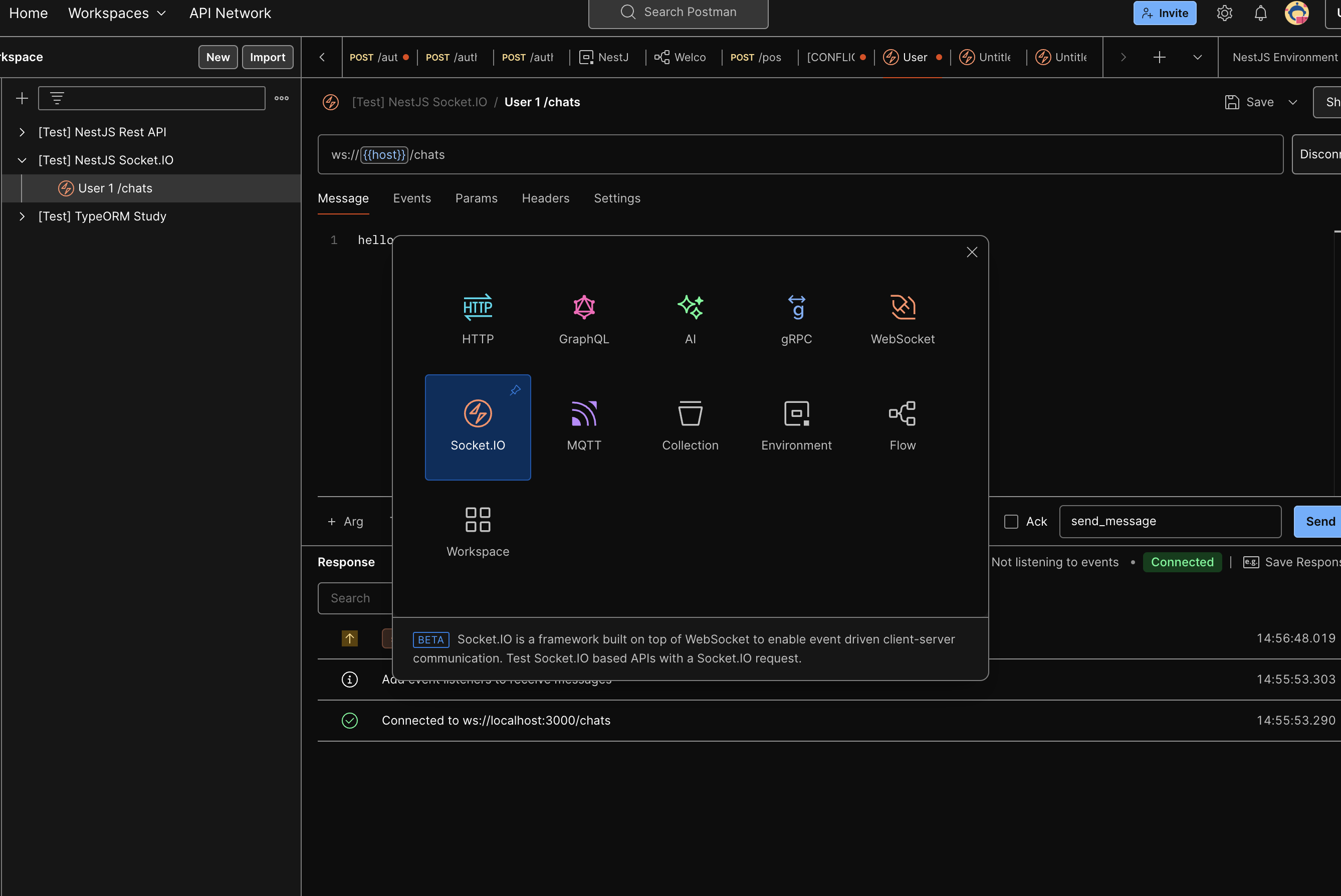Expand the [Test] NestJS Rest API collection
Image resolution: width=1341 pixels, height=896 pixels.
tap(22, 132)
